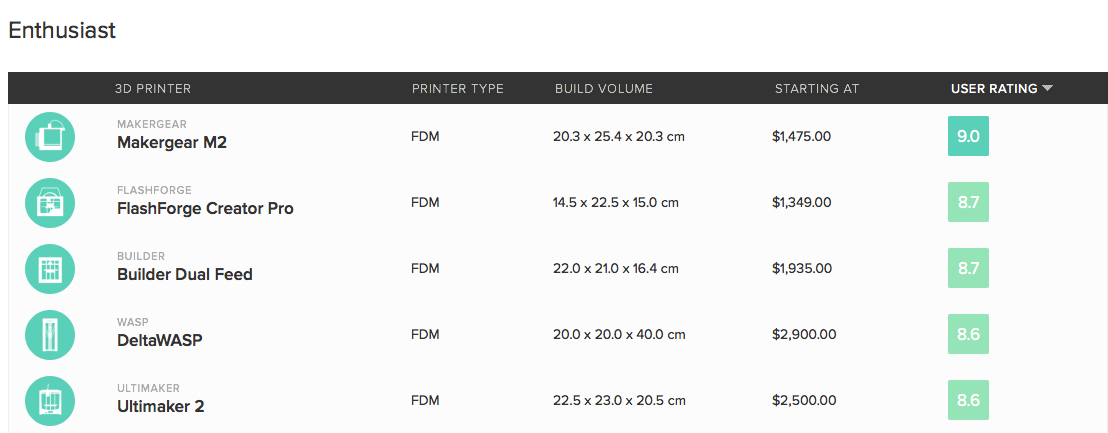This screenshot has height=433, width=1108.
Task: Click the Builder Dual Feed printer icon
Action: coord(50,269)
